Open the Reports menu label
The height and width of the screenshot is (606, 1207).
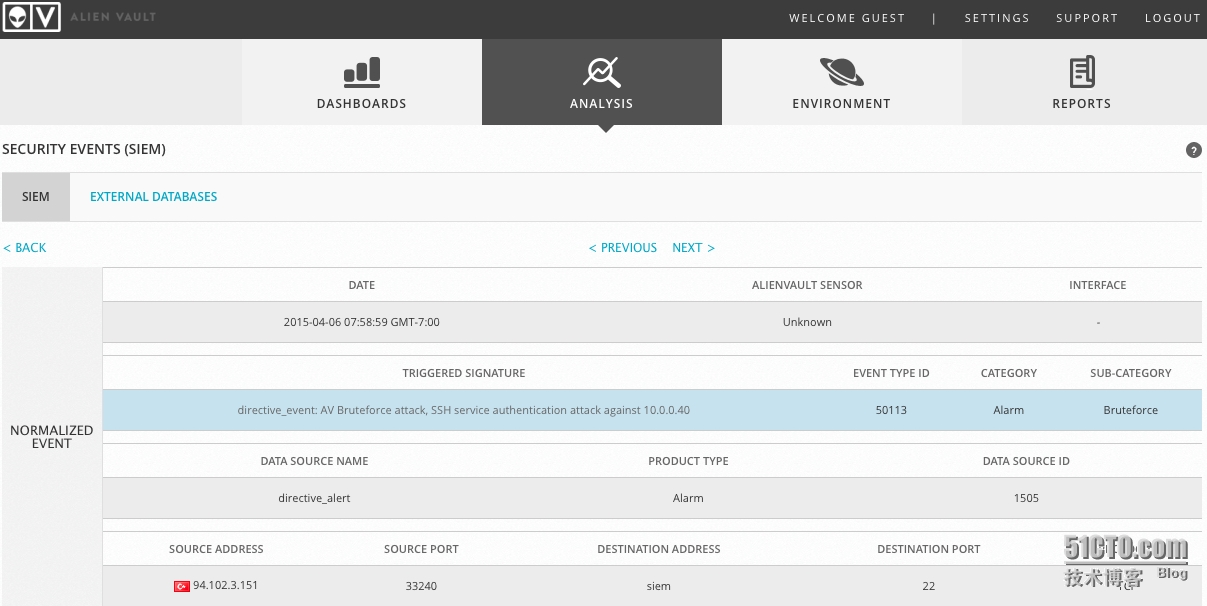pyautogui.click(x=1081, y=104)
